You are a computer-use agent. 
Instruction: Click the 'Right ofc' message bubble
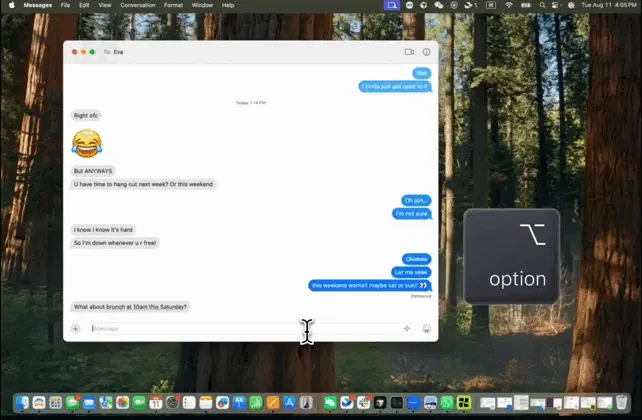[x=86, y=115]
